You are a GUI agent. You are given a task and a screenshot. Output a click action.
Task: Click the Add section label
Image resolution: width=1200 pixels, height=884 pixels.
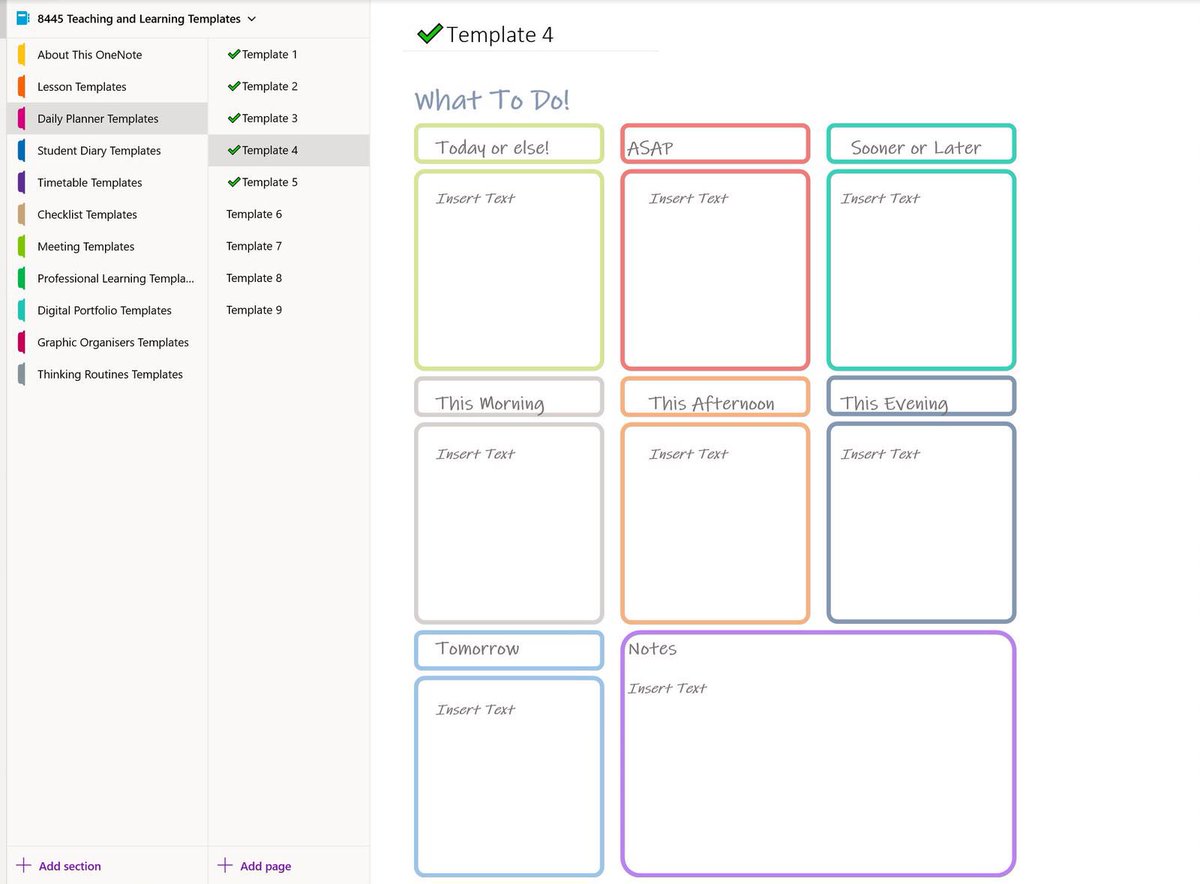click(x=70, y=866)
